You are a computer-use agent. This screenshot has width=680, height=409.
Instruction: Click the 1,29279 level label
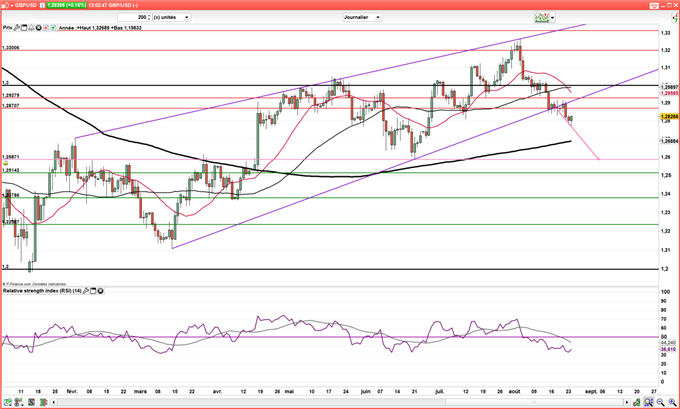11,95
